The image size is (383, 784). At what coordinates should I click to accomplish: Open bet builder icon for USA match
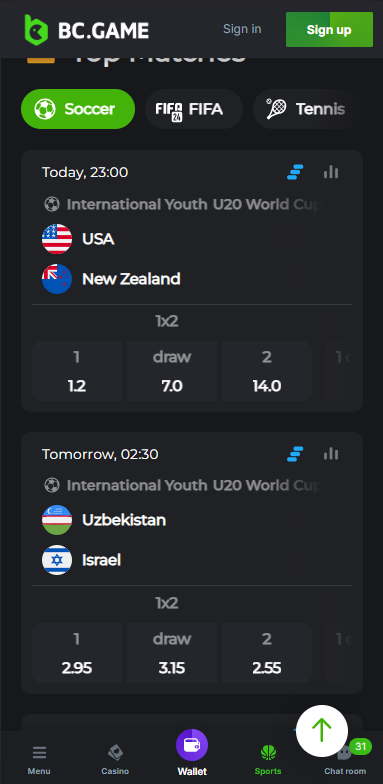point(295,172)
